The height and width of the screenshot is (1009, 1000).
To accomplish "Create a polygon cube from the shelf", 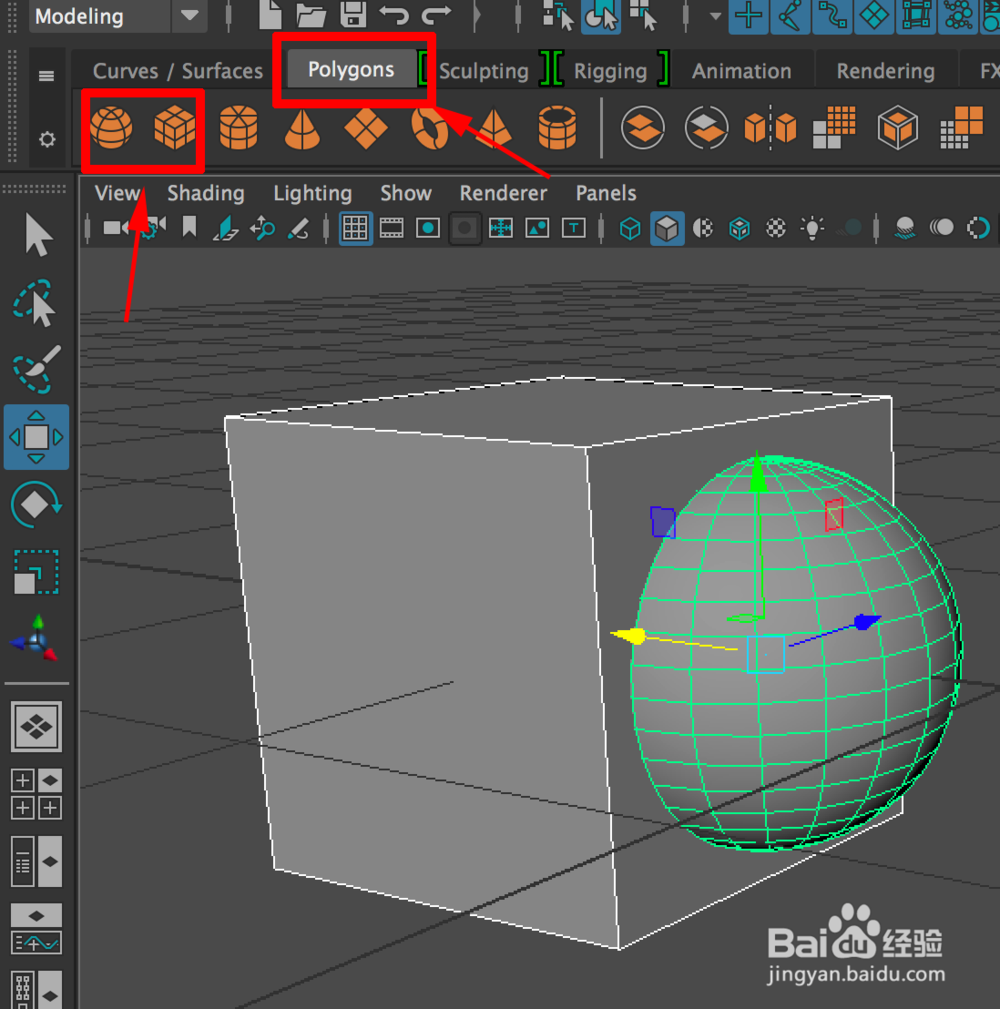I will pos(174,128).
